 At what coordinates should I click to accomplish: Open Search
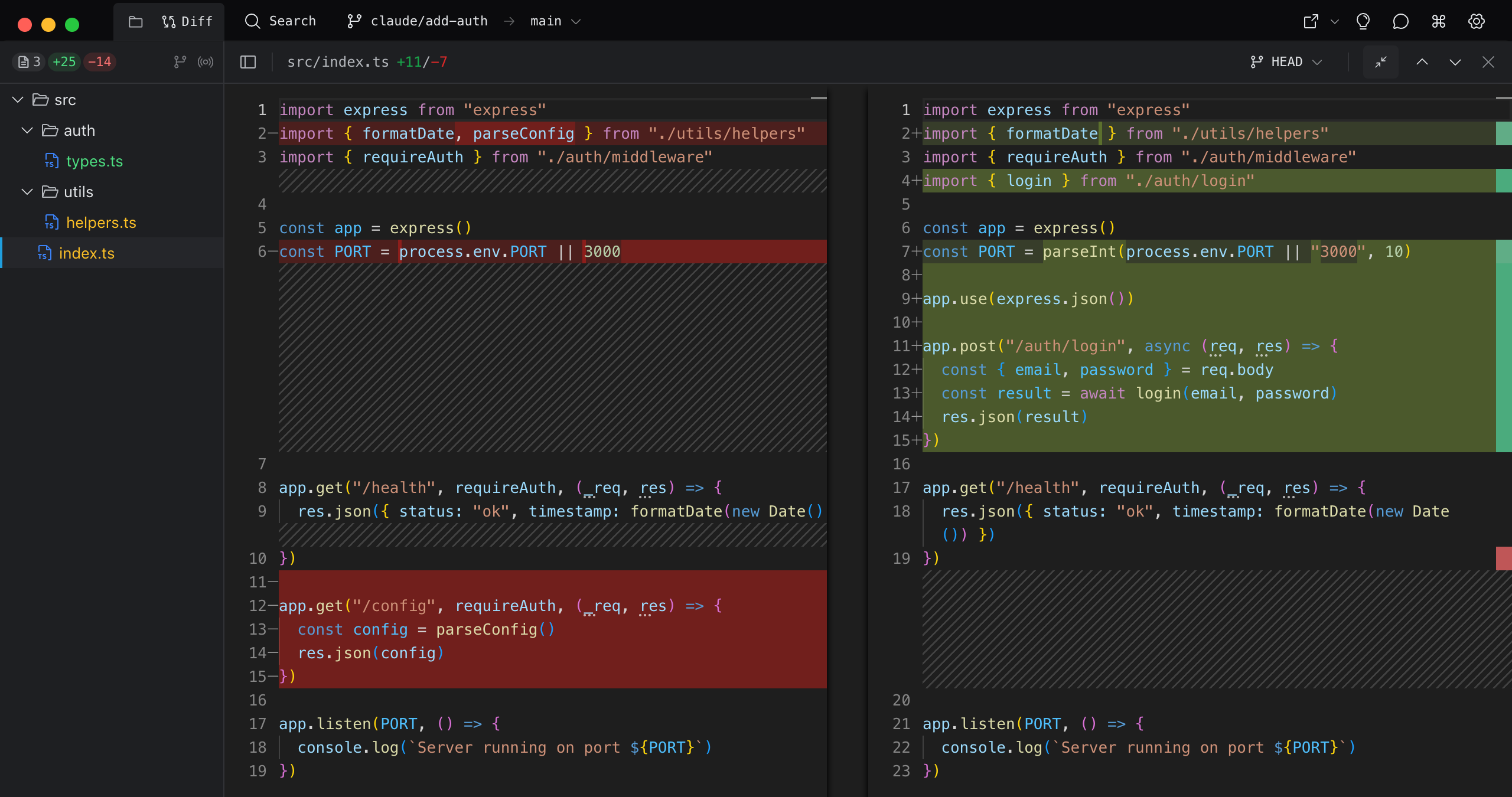(281, 21)
